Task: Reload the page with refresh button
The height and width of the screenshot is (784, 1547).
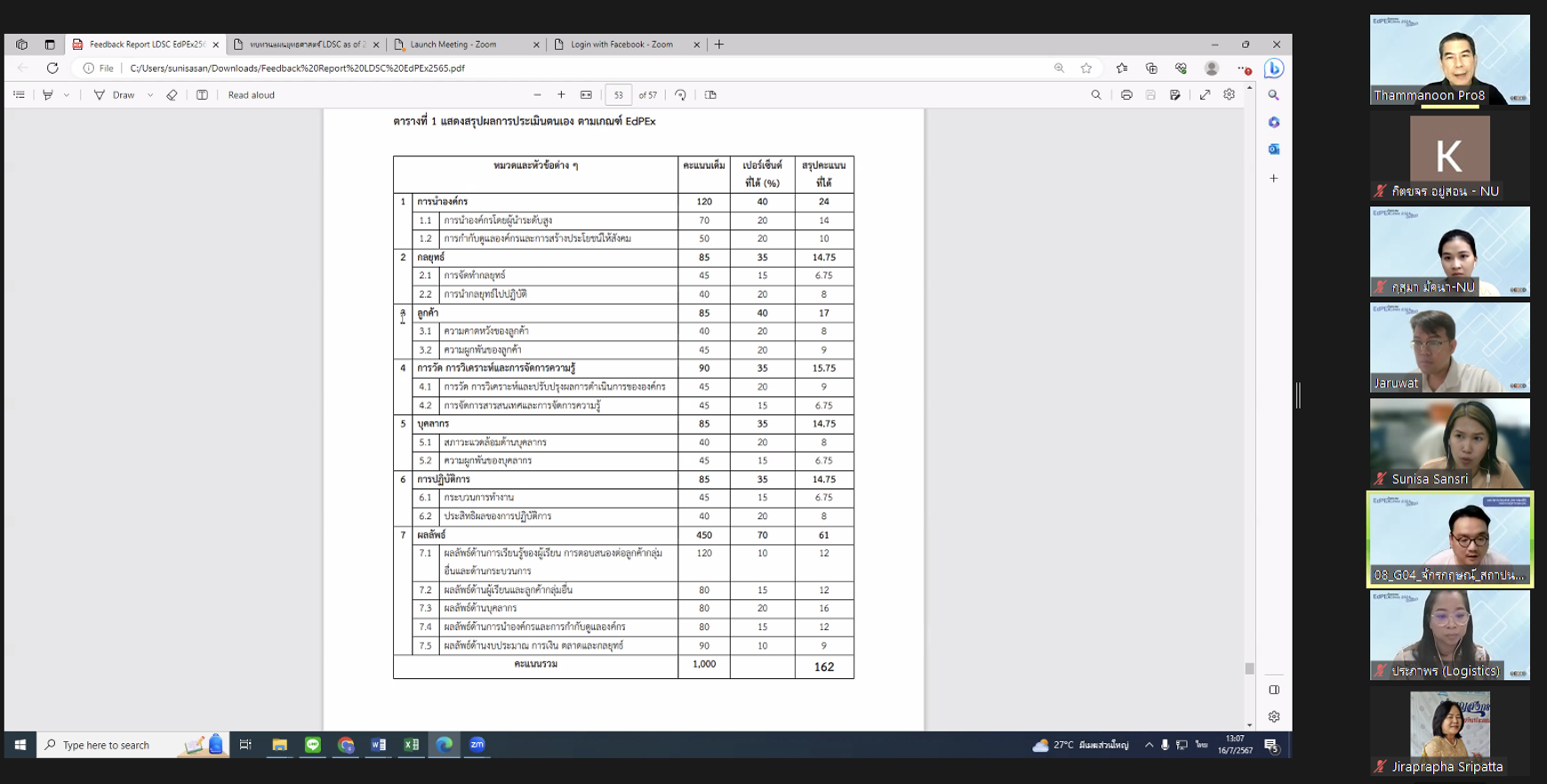Action: 52,68
